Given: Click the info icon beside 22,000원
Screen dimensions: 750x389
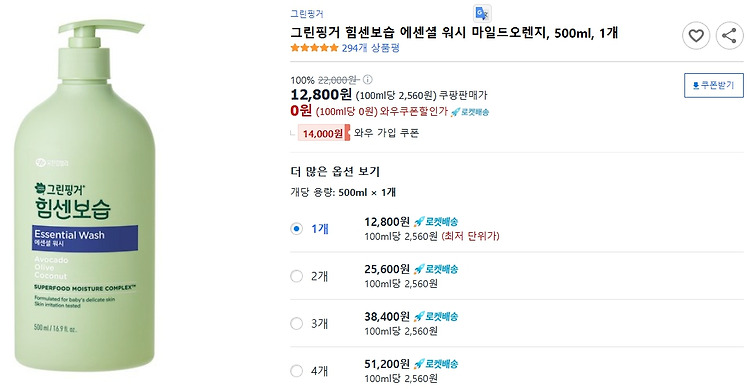Looking at the screenshot, I should tap(367, 79).
